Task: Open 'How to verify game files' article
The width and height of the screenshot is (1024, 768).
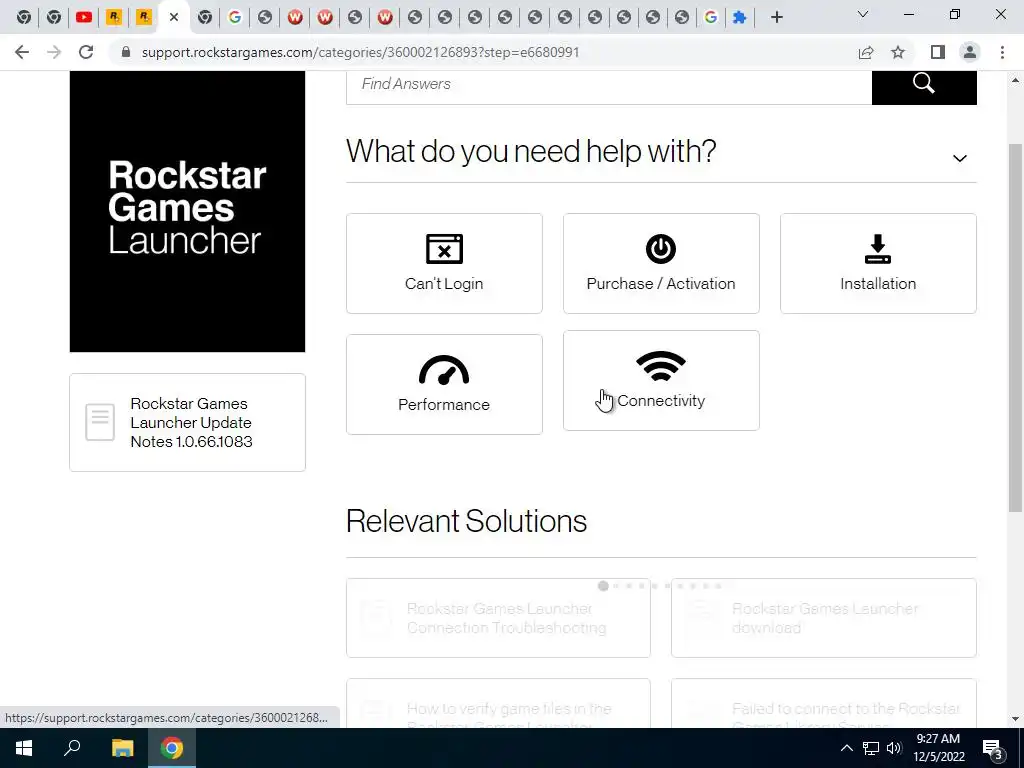Action: click(x=498, y=704)
